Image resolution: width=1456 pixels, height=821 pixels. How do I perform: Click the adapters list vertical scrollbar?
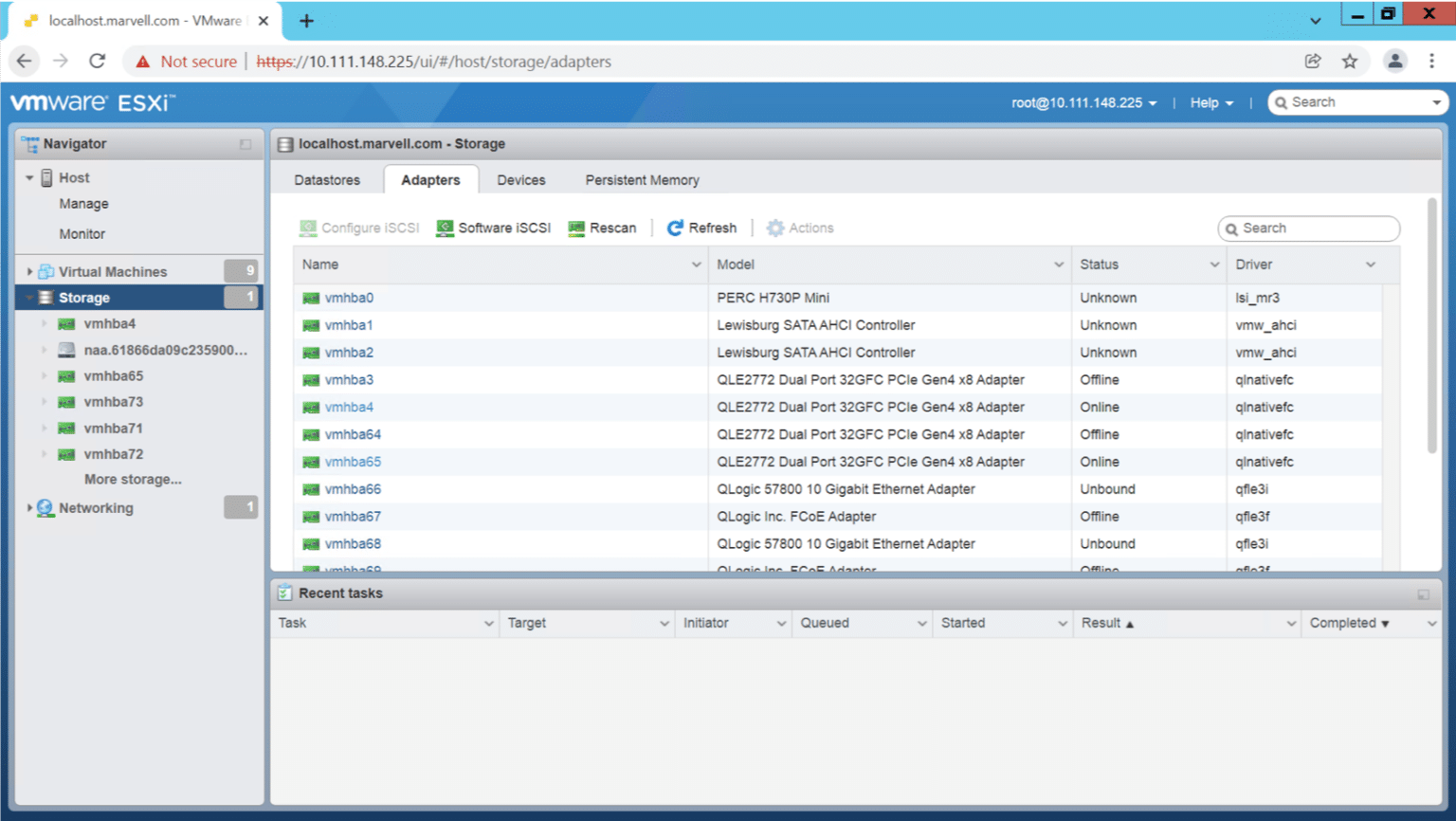(x=1432, y=325)
